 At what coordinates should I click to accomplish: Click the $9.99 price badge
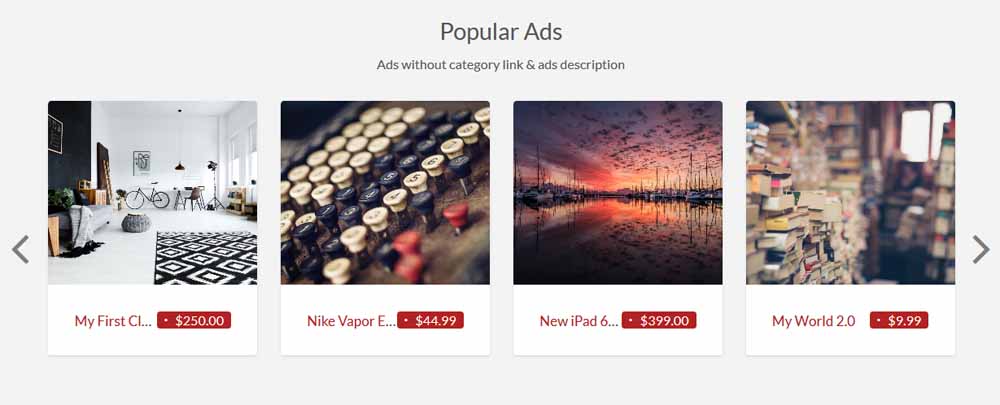click(x=899, y=320)
